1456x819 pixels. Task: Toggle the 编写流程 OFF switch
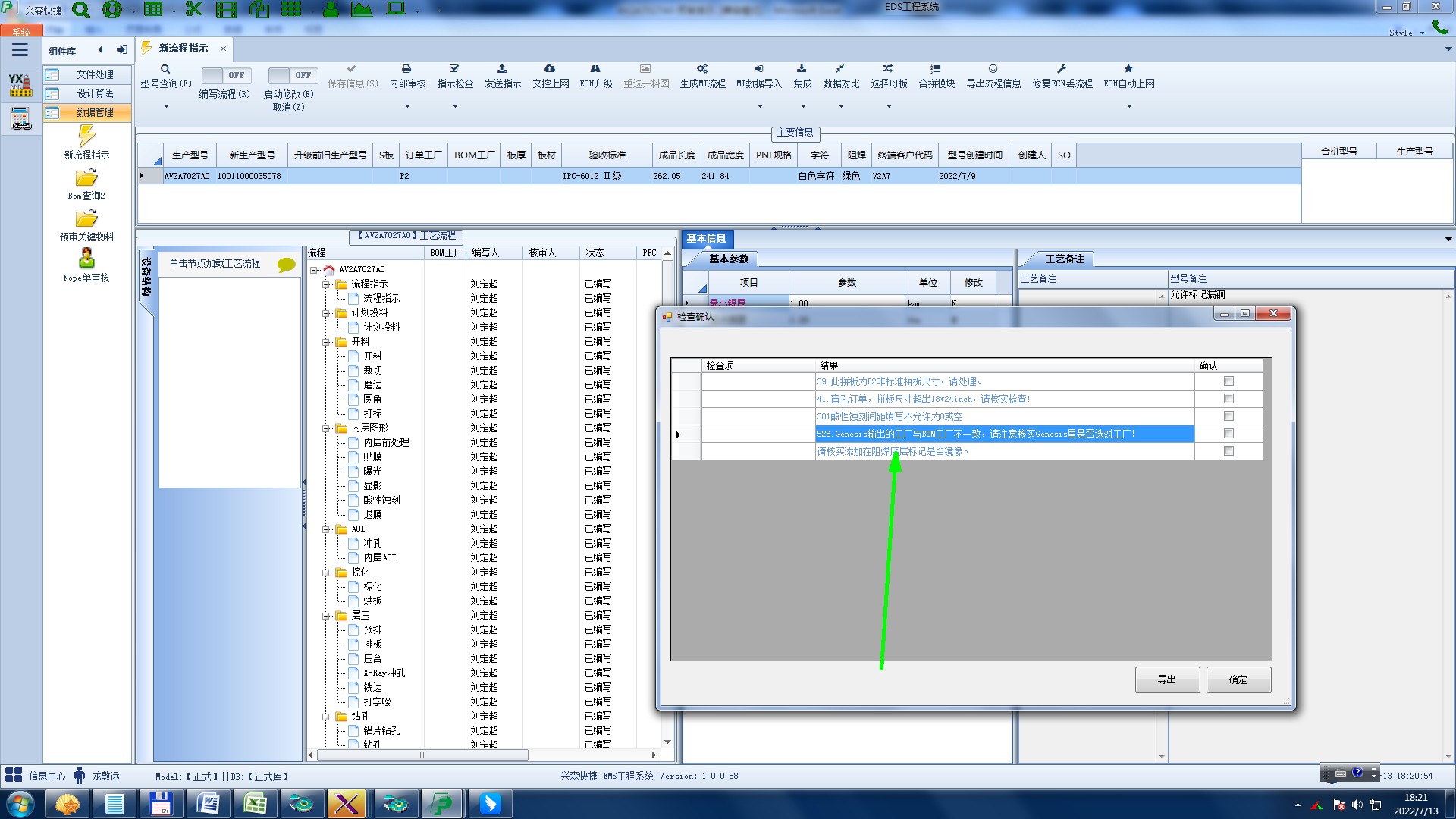click(225, 75)
